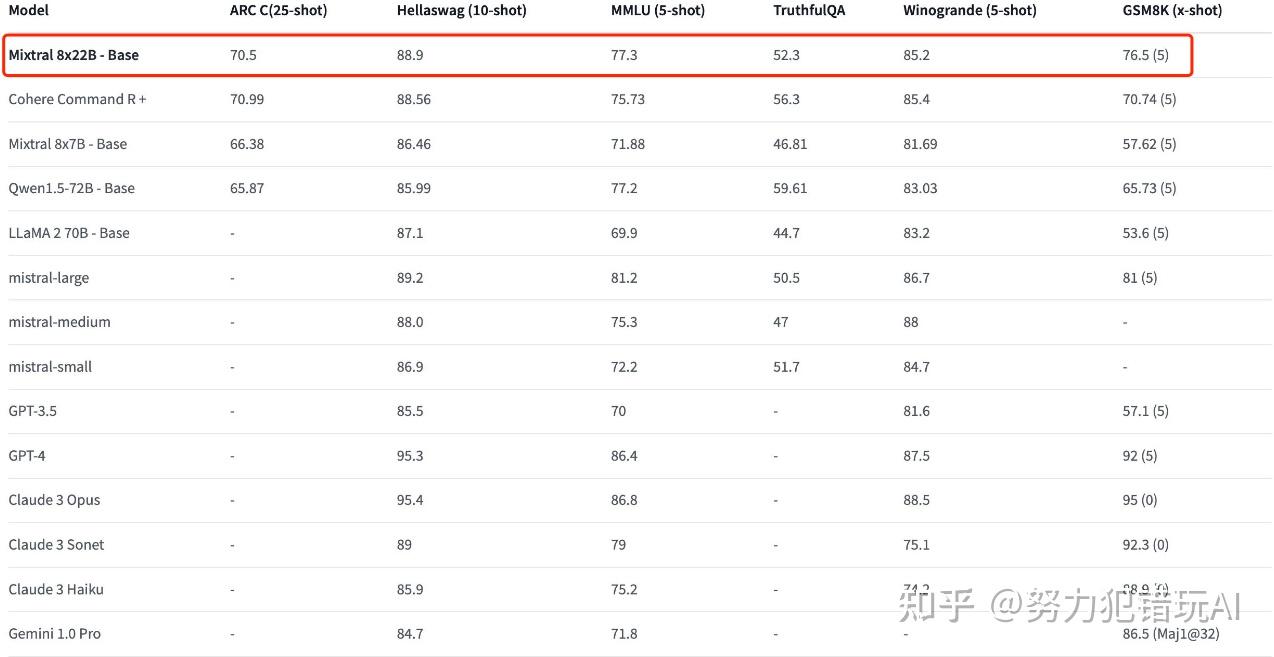Click the ARC C(25-shot) column header

pos(278,11)
